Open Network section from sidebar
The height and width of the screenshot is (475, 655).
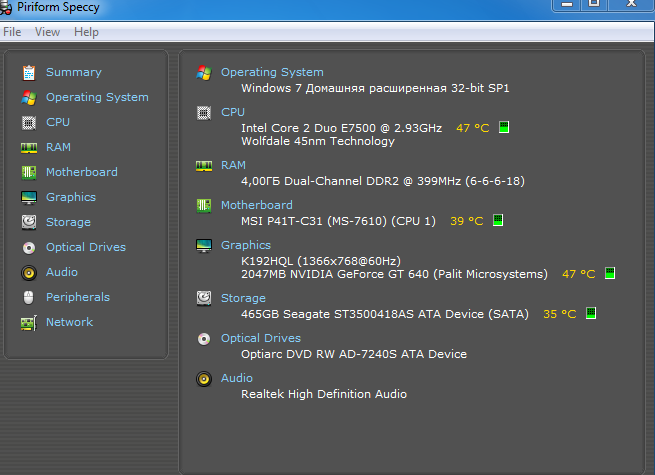pyautogui.click(x=69, y=322)
